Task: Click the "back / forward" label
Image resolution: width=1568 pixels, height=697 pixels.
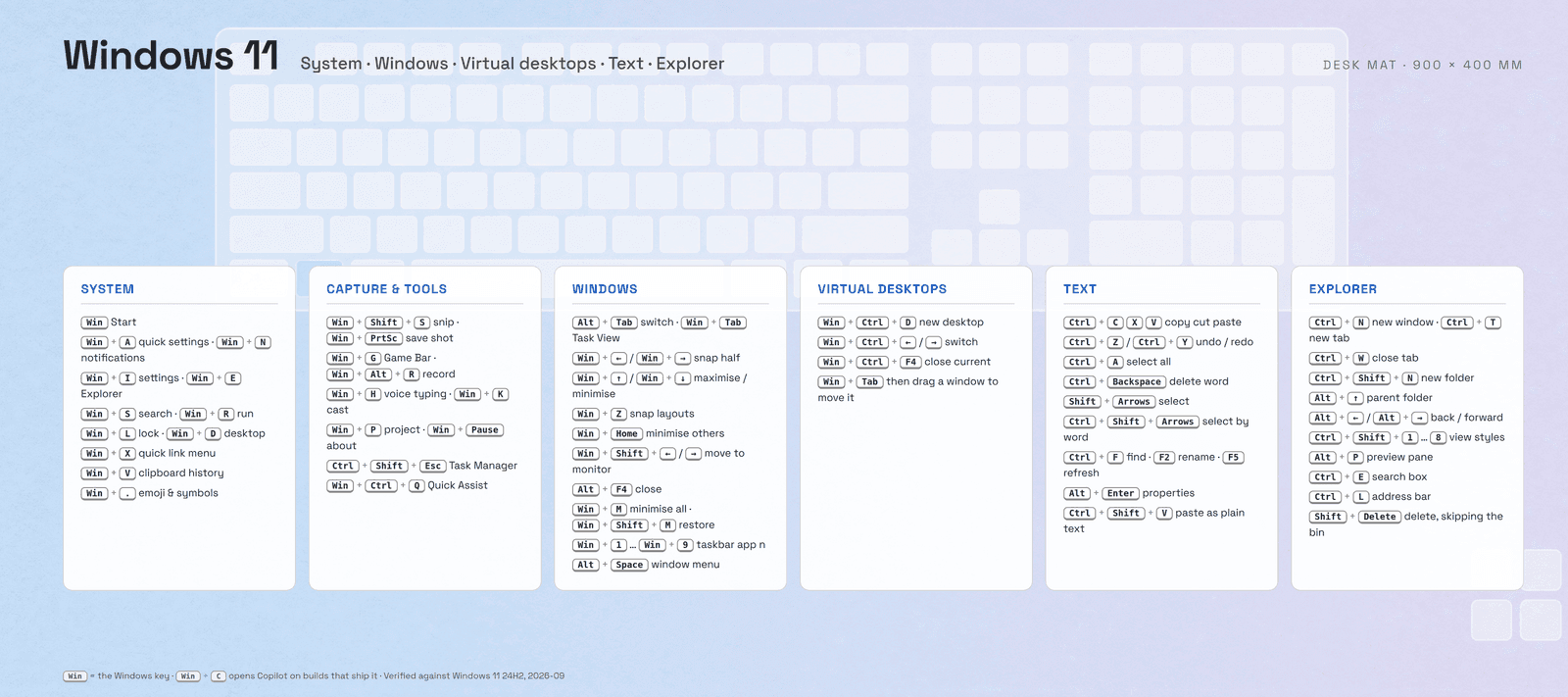Action: [x=1466, y=418]
